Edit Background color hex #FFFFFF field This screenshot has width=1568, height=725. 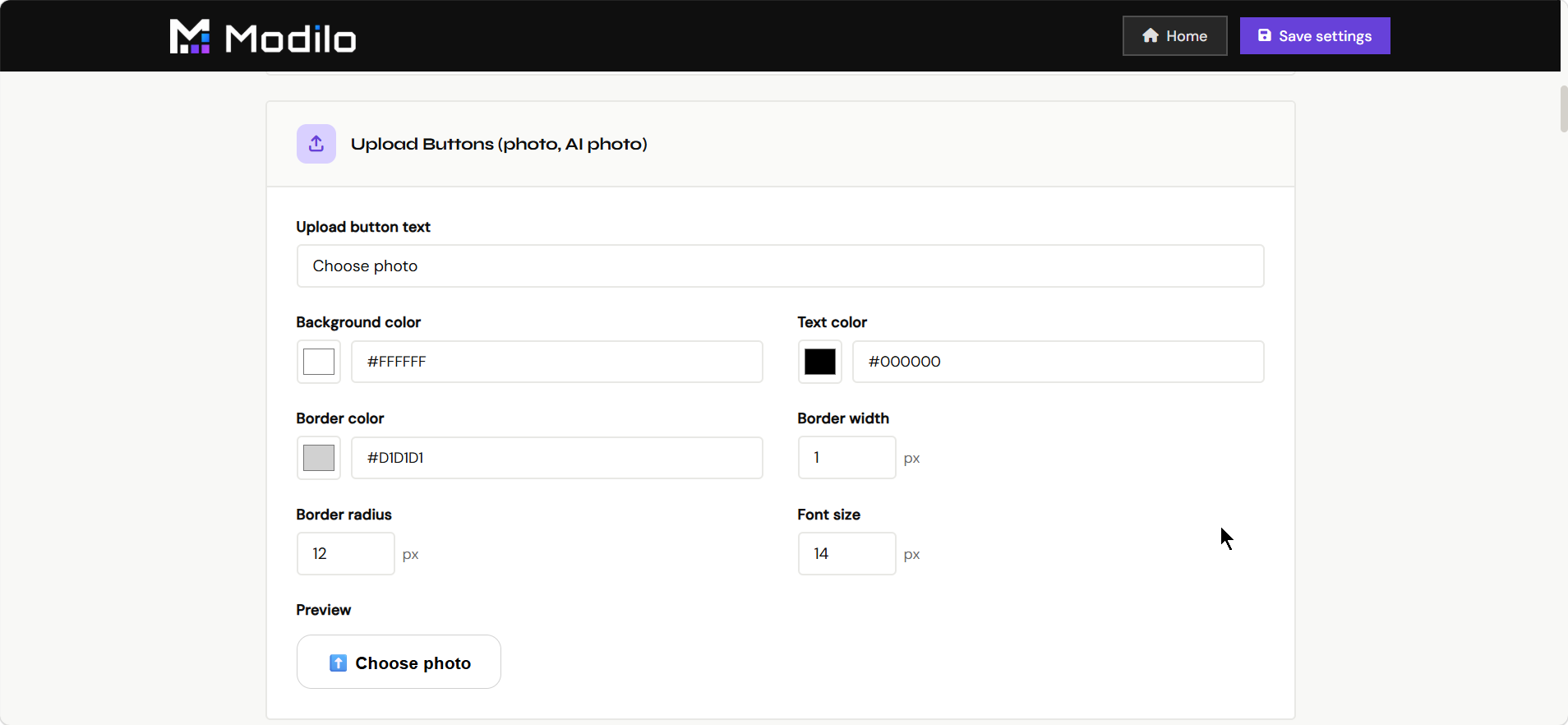pyautogui.click(x=557, y=362)
